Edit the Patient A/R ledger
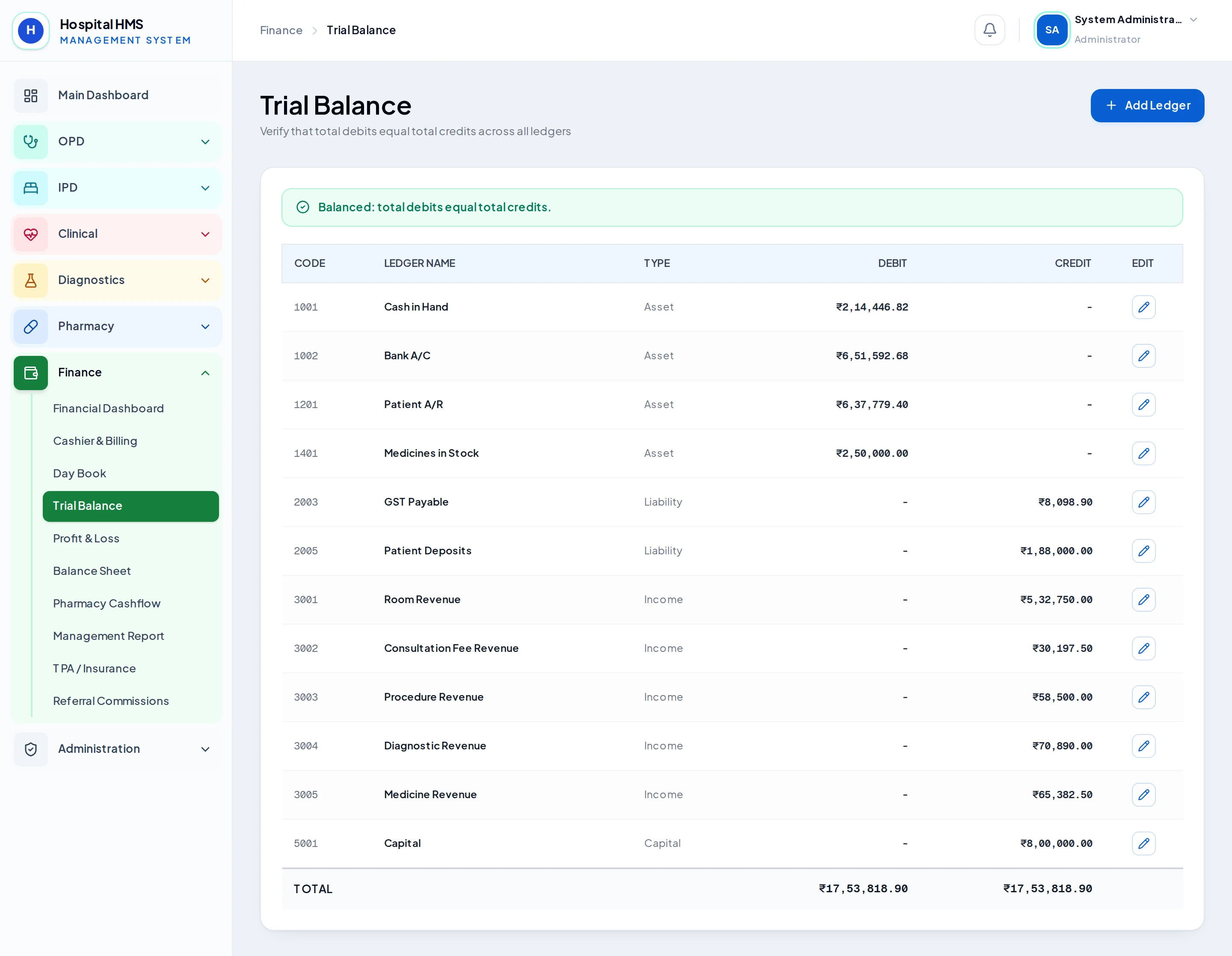Viewport: 1232px width, 956px height. click(x=1143, y=404)
